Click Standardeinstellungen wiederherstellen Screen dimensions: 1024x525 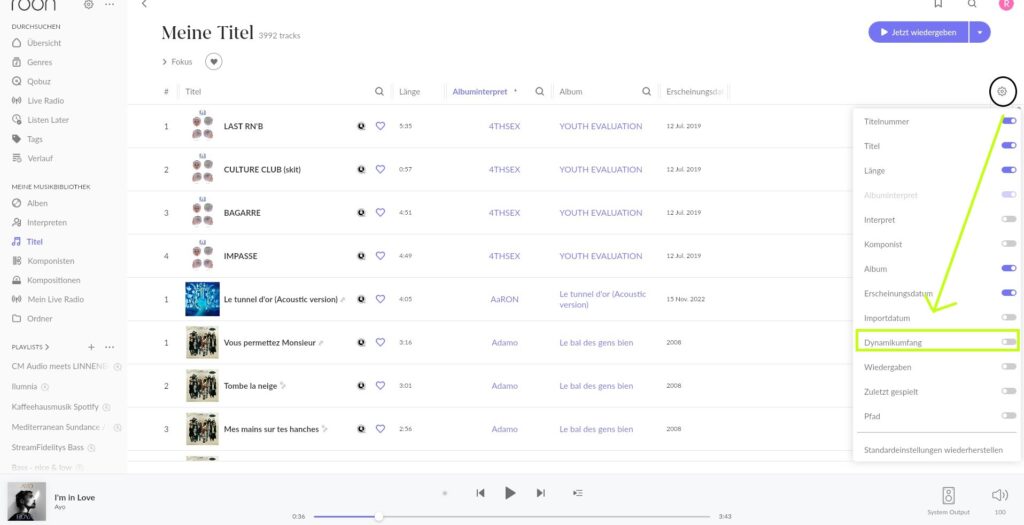tap(933, 450)
